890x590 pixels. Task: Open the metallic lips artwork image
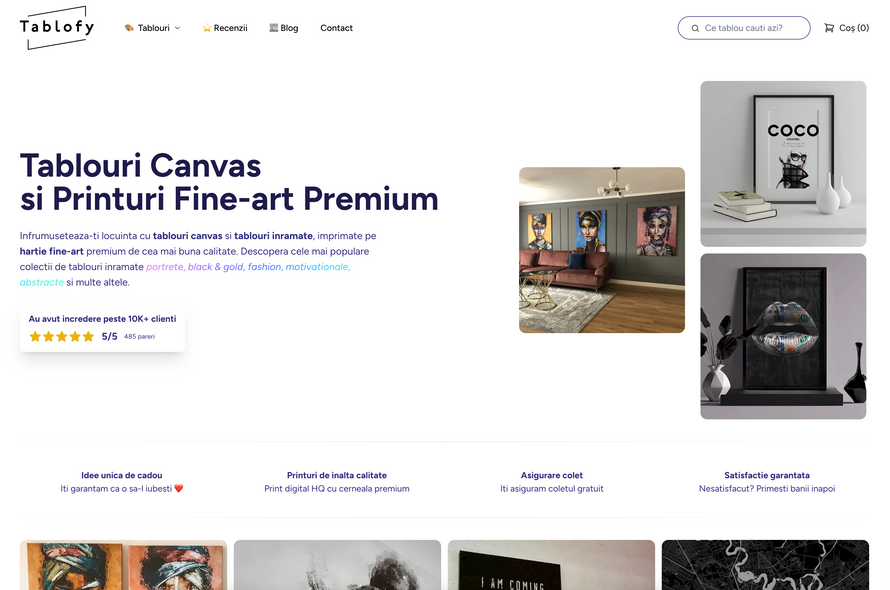(783, 336)
